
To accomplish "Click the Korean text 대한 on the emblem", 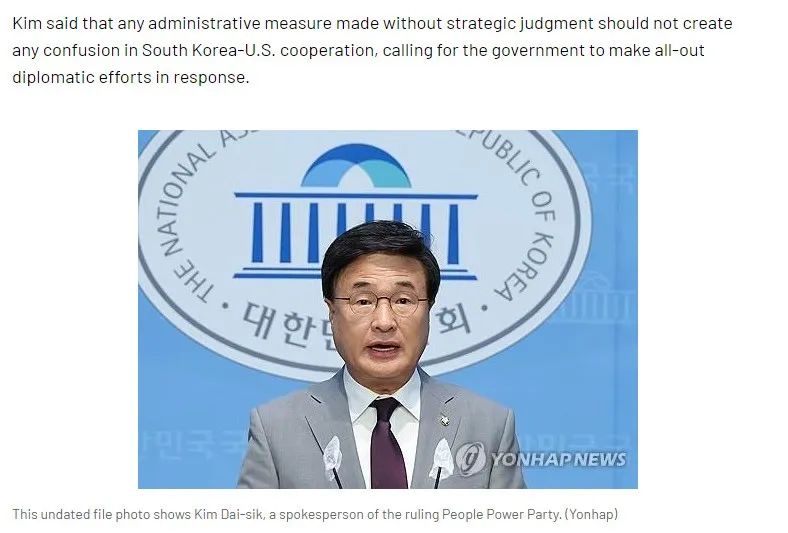I will pos(274,324).
